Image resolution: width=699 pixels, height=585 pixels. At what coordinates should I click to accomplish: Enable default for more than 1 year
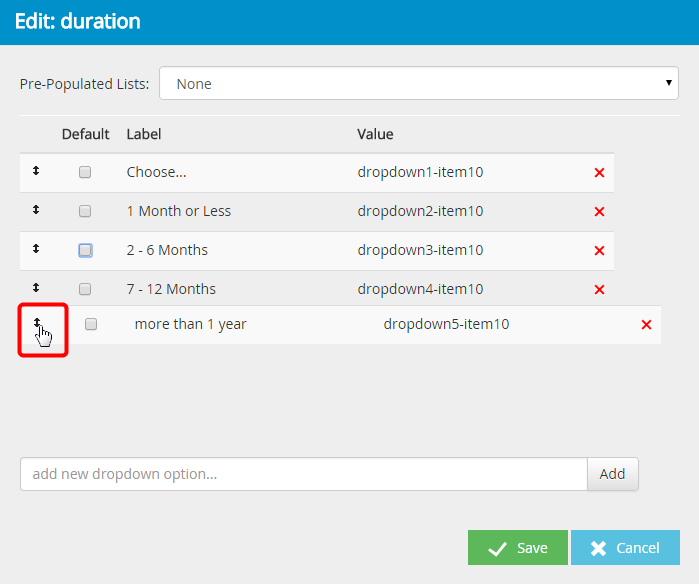coord(91,324)
